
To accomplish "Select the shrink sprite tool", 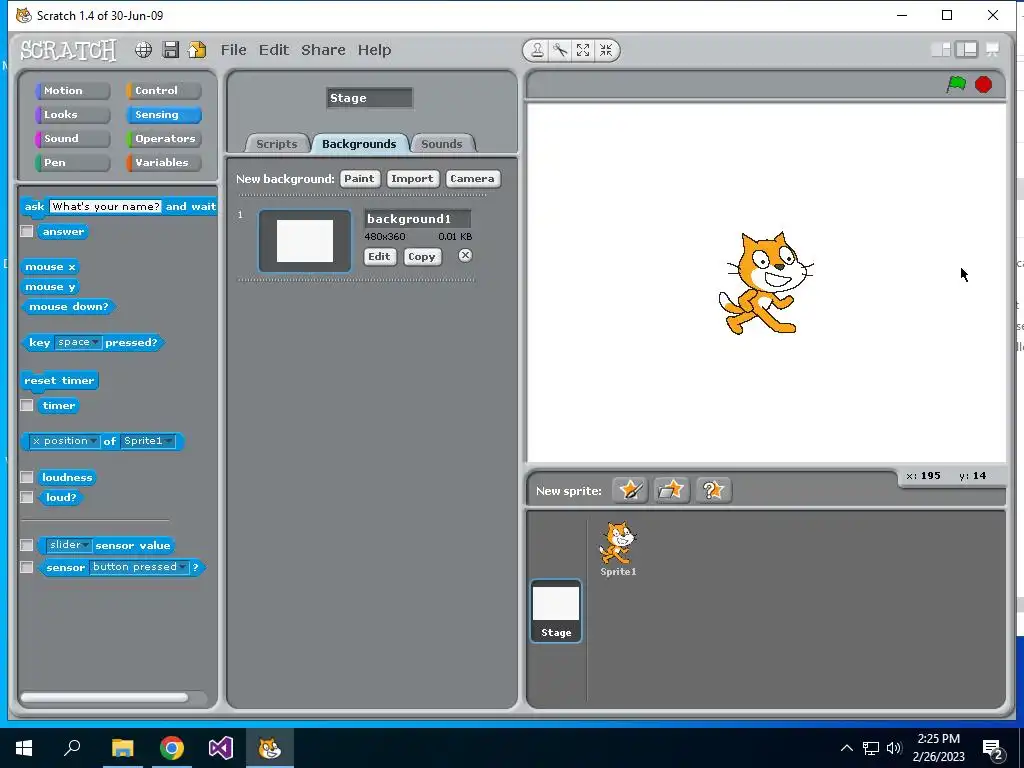I will [605, 50].
